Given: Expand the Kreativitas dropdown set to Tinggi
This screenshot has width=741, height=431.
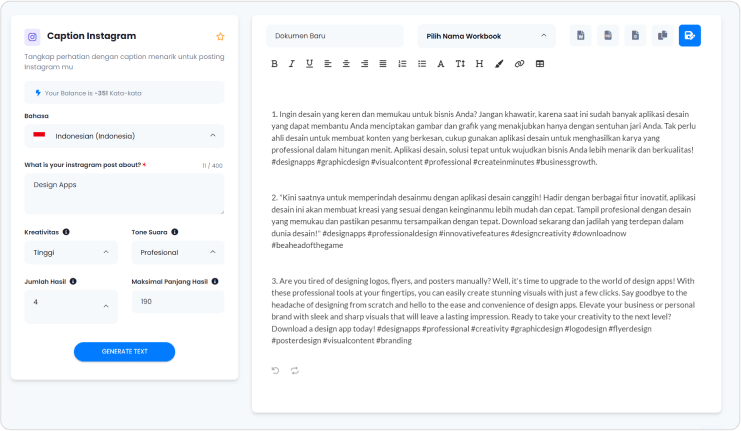Looking at the screenshot, I should (x=70, y=253).
